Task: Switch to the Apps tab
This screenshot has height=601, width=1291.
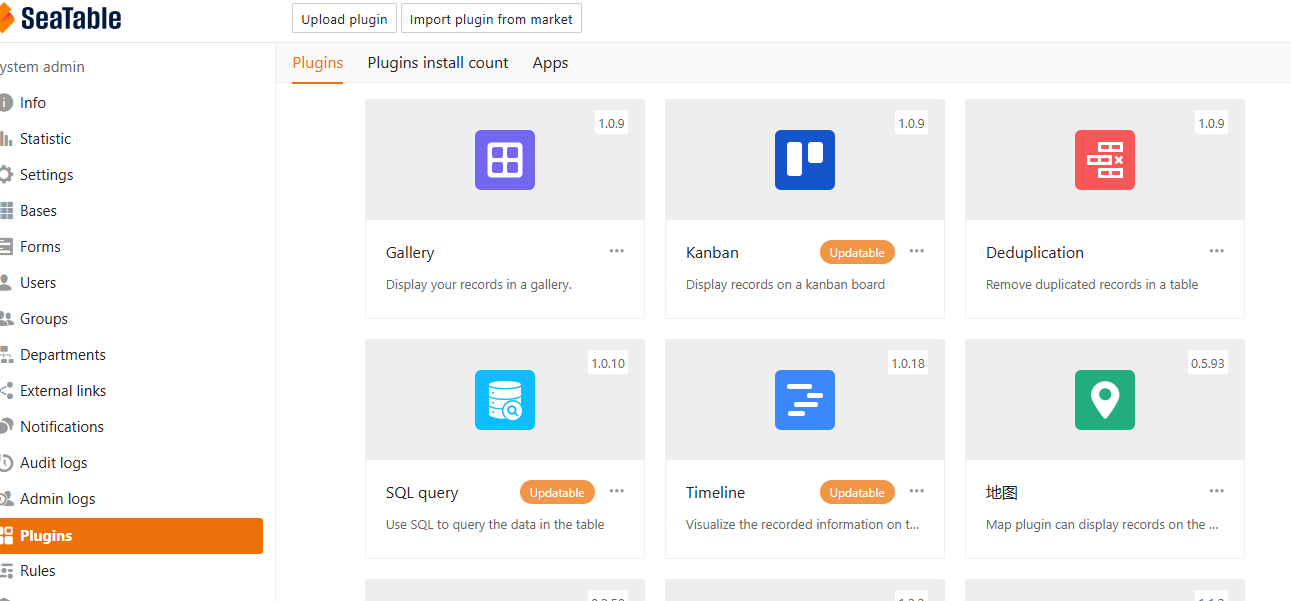Action: pos(550,63)
